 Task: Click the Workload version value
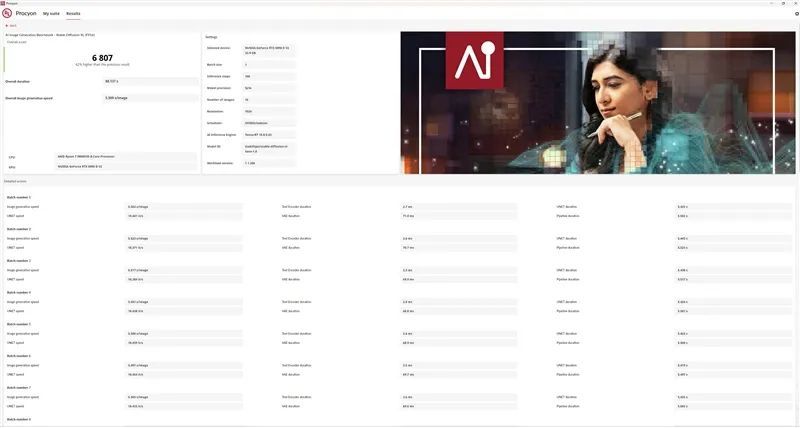[269, 163]
